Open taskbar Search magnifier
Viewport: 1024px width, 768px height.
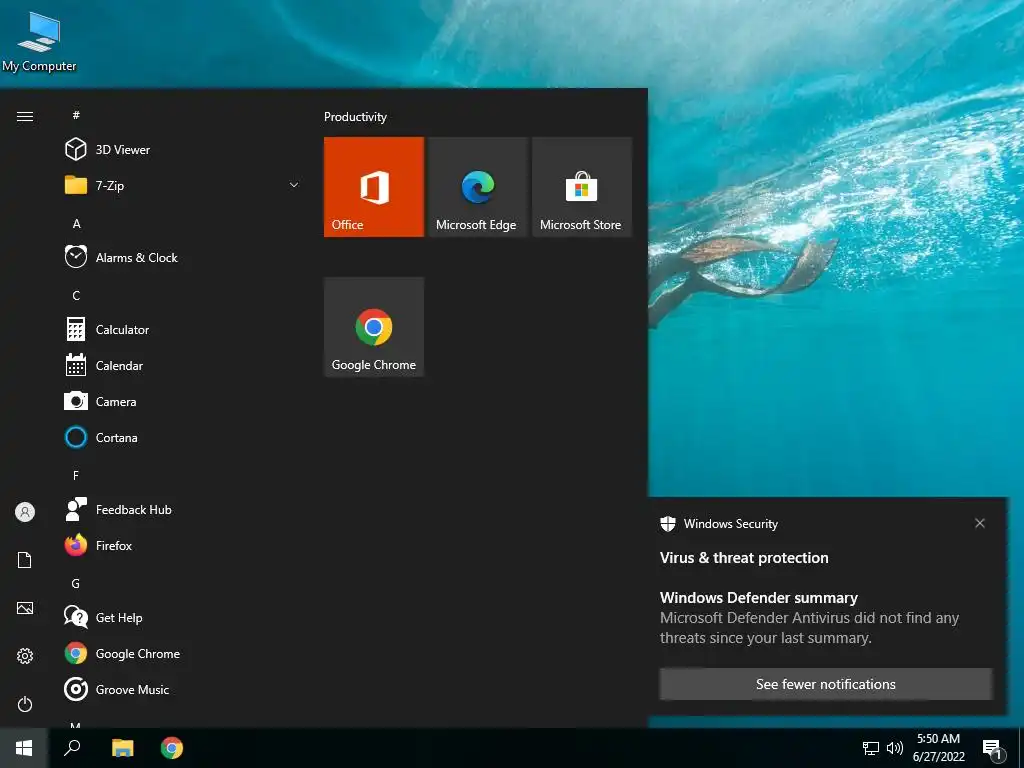point(72,748)
